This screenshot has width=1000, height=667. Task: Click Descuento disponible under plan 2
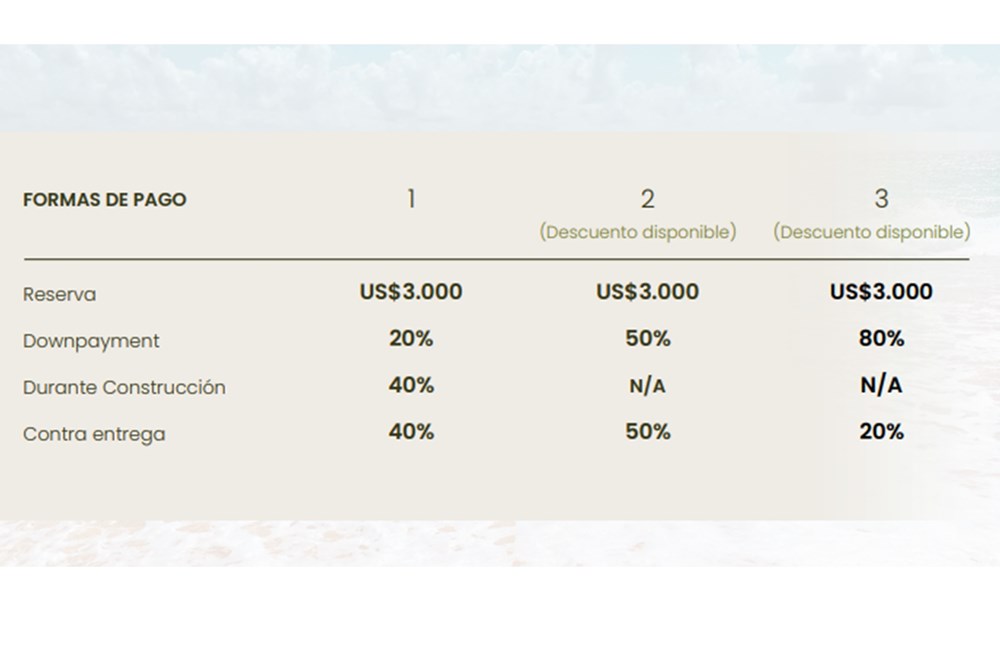point(638,232)
